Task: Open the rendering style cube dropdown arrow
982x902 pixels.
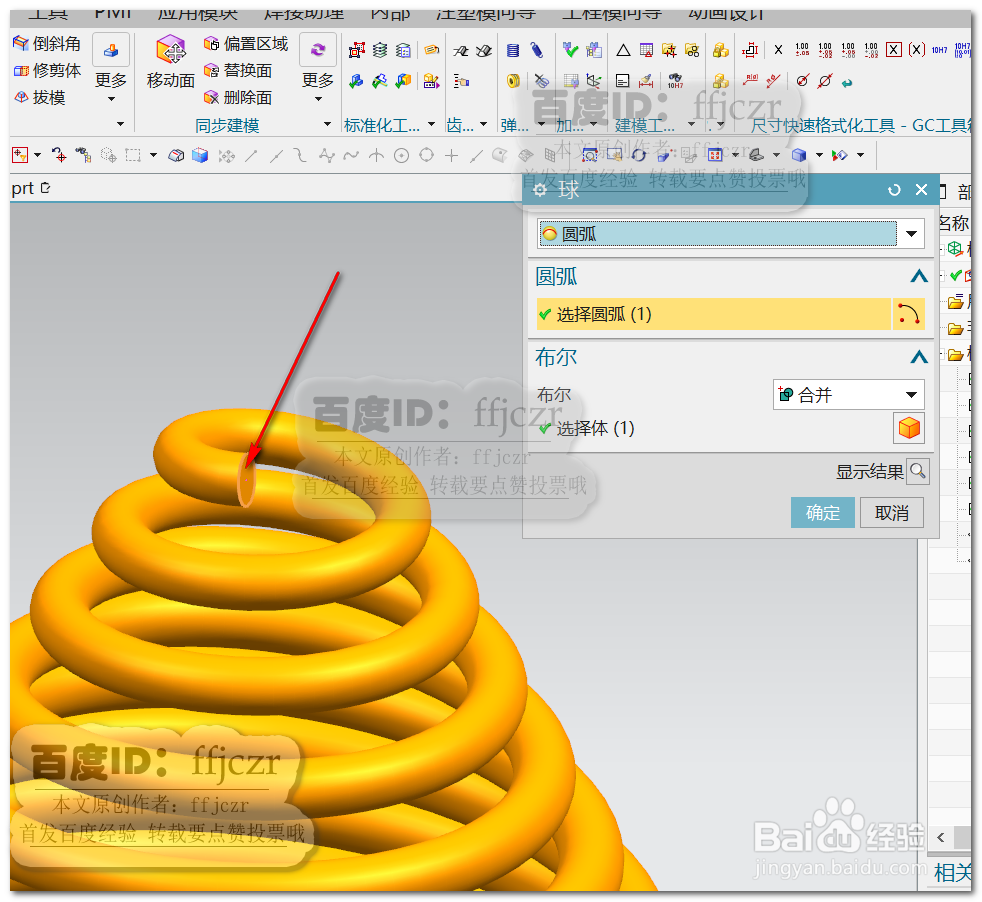Action: point(819,155)
